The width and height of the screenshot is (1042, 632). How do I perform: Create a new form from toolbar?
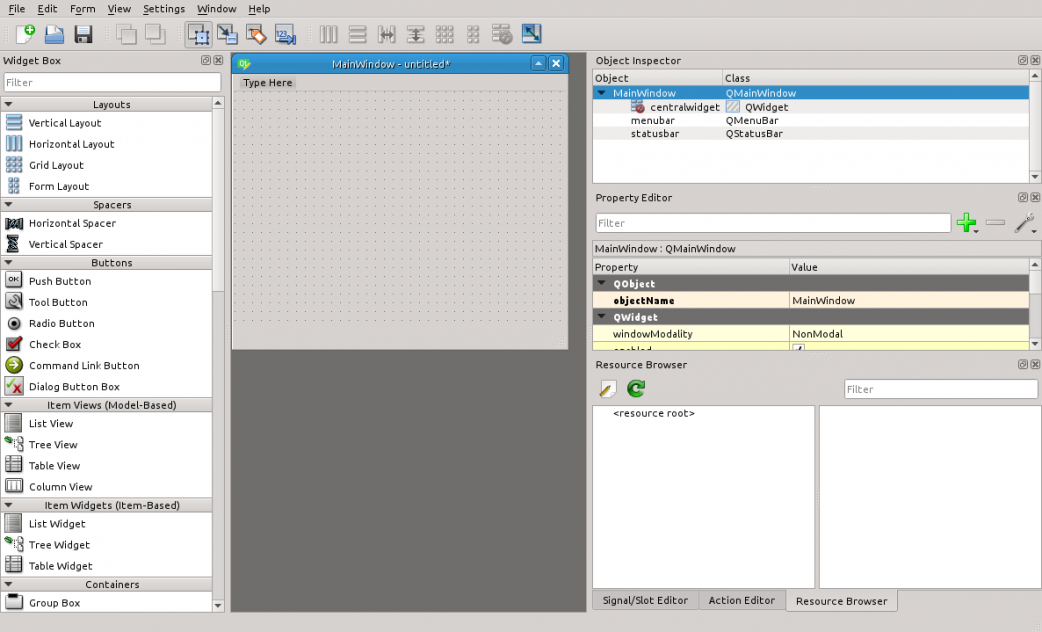click(25, 34)
